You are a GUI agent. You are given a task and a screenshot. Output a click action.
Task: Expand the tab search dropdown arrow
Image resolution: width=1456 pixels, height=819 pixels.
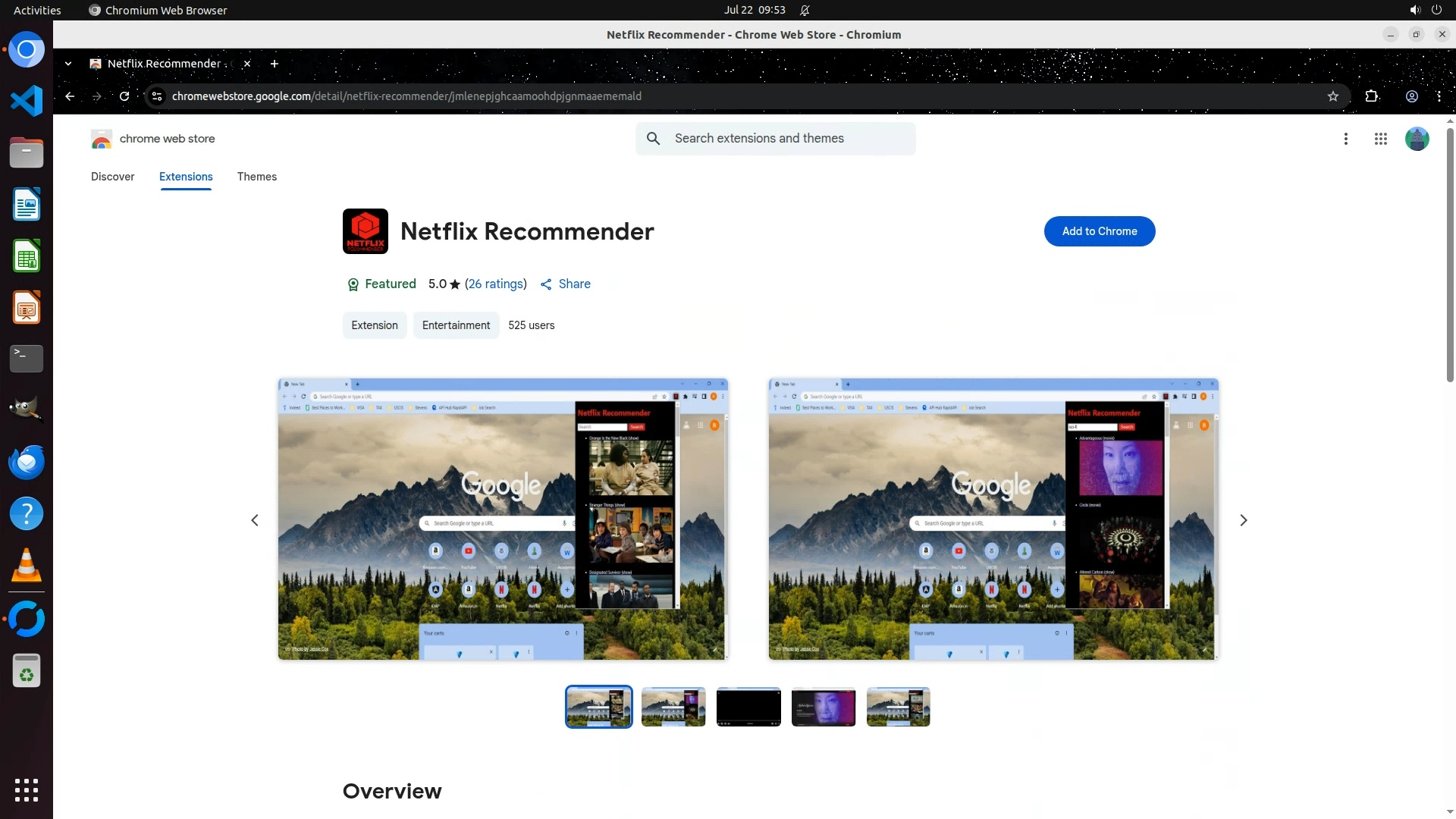click(68, 64)
